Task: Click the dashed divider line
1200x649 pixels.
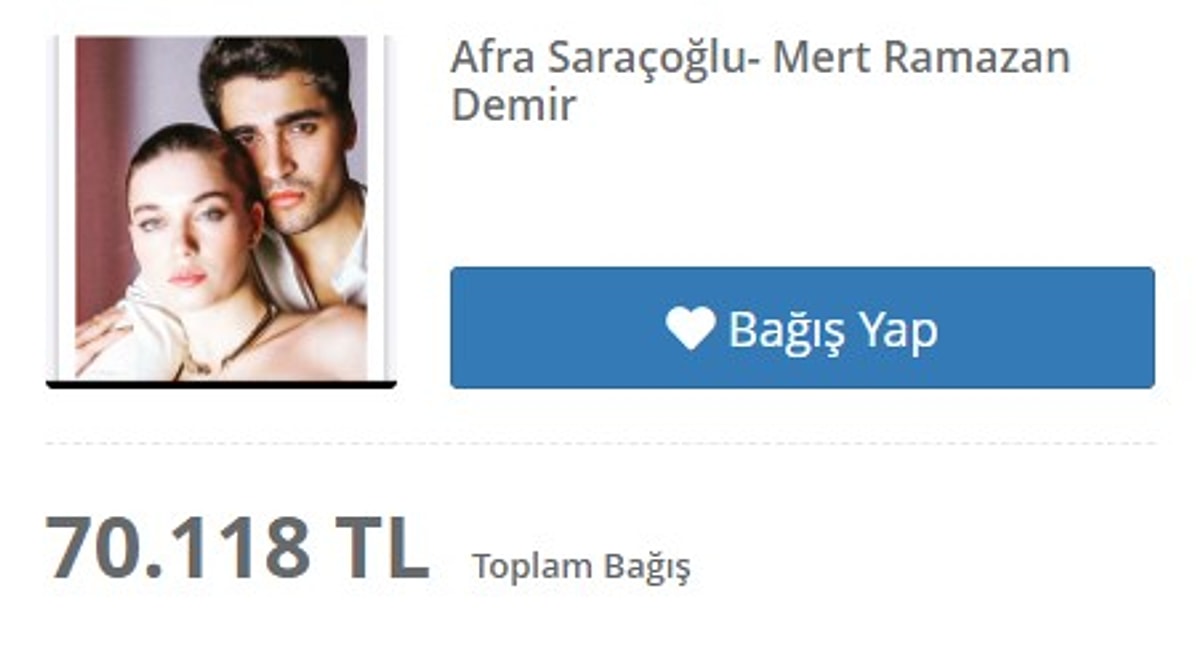Action: 600,443
